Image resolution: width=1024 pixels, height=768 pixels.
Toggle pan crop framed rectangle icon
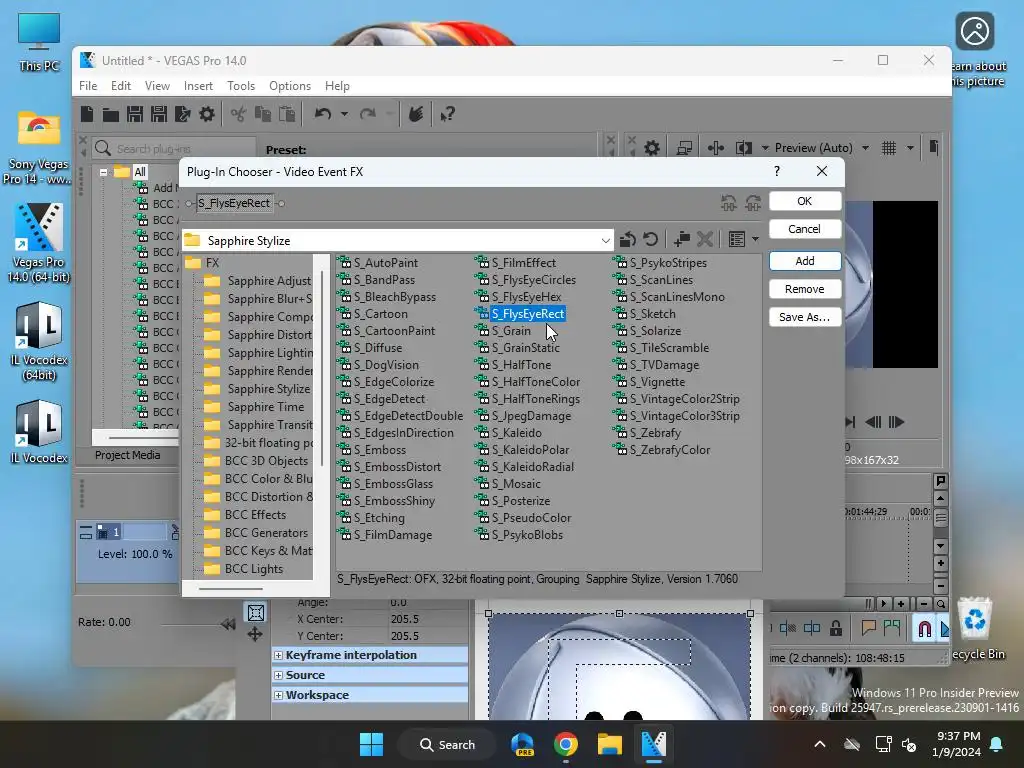tap(256, 613)
